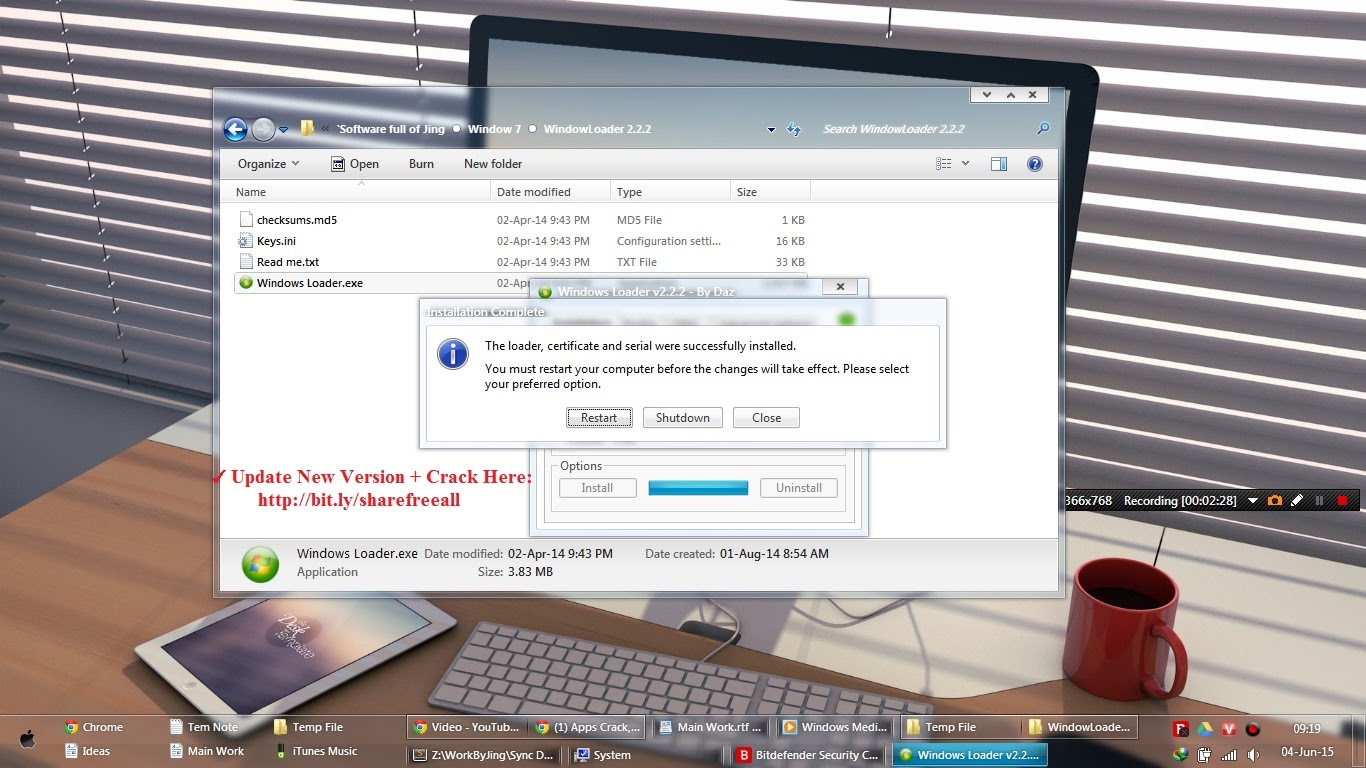The width and height of the screenshot is (1366, 768).
Task: Select the recorder pencil draw tool
Action: click(1297, 500)
